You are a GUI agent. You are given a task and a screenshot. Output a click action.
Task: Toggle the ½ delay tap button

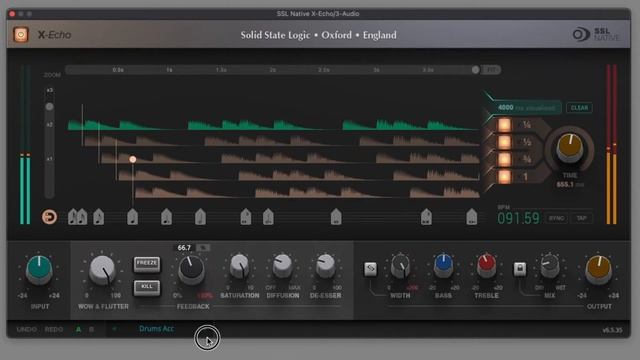(x=504, y=142)
